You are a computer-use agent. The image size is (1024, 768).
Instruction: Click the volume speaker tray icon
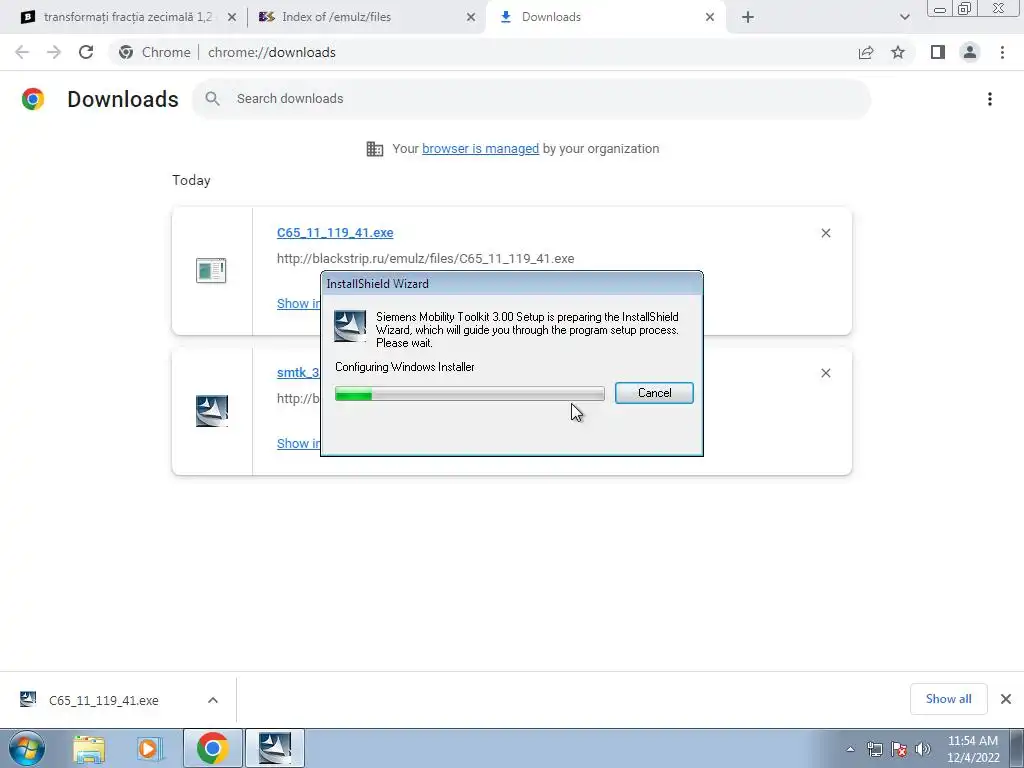coord(923,749)
